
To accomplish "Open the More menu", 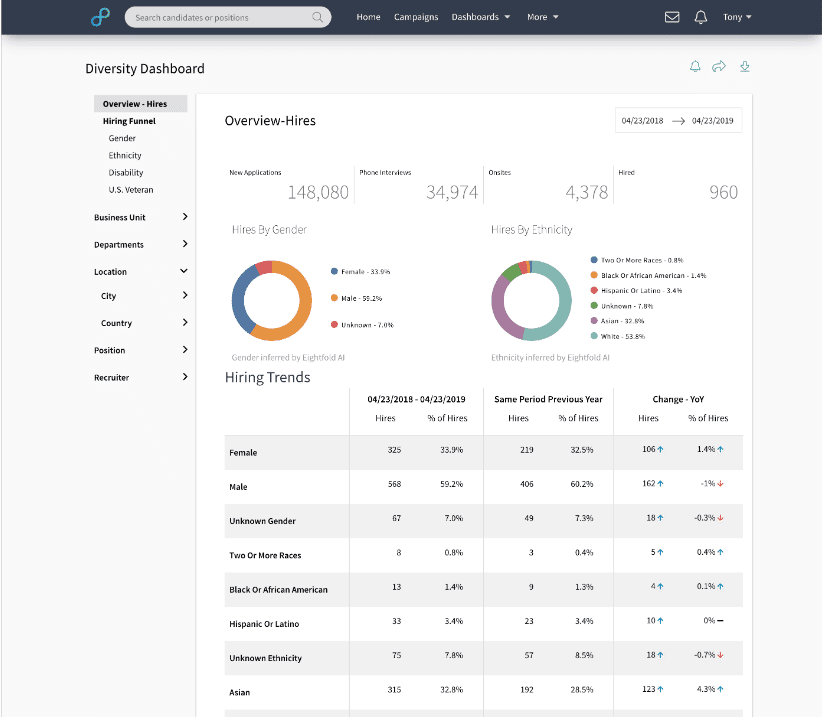I will pyautogui.click(x=542, y=17).
